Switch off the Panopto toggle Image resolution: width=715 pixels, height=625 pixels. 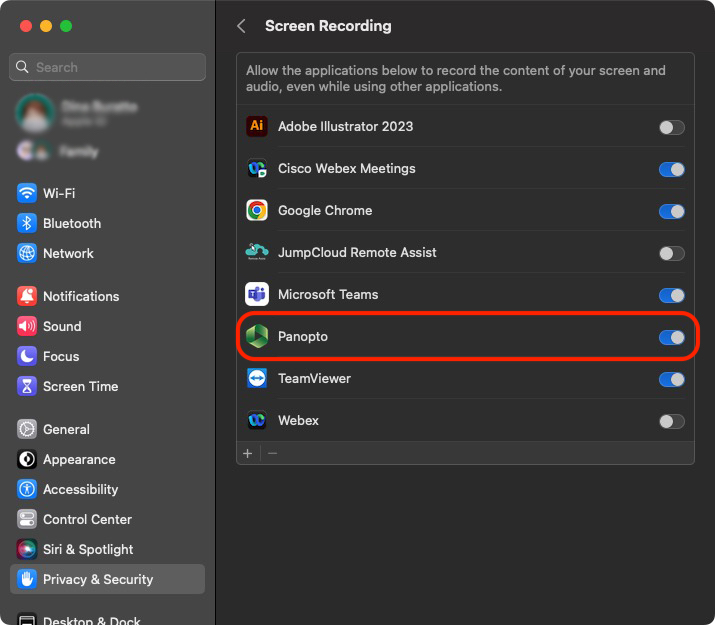(671, 337)
